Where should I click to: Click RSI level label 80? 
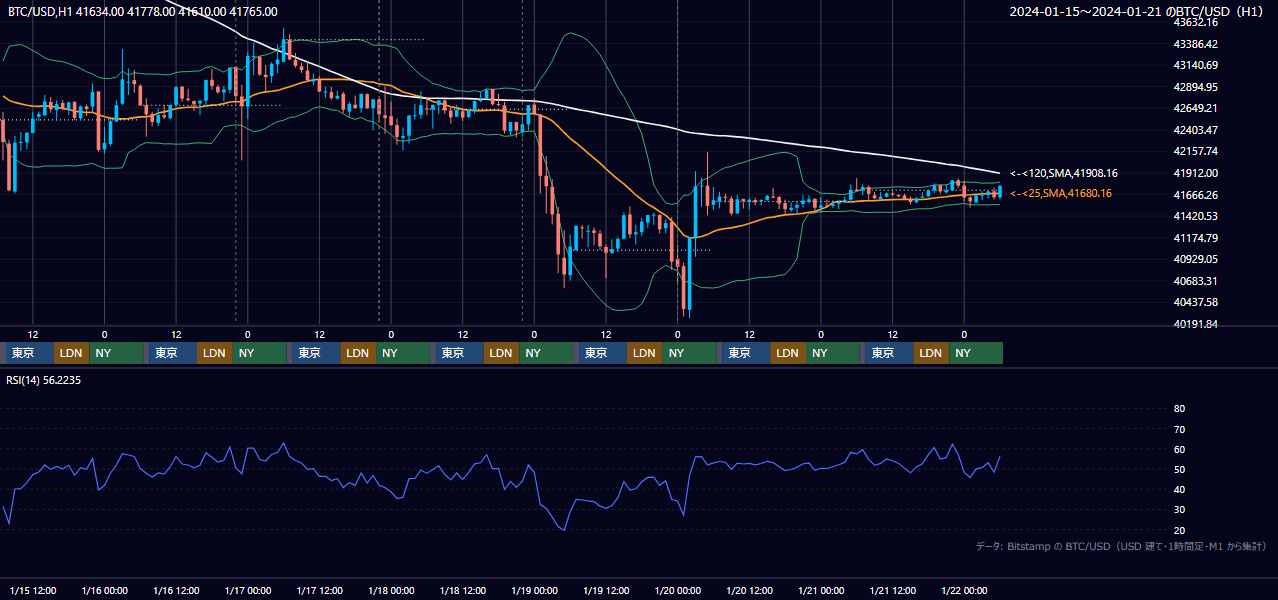tap(1179, 409)
